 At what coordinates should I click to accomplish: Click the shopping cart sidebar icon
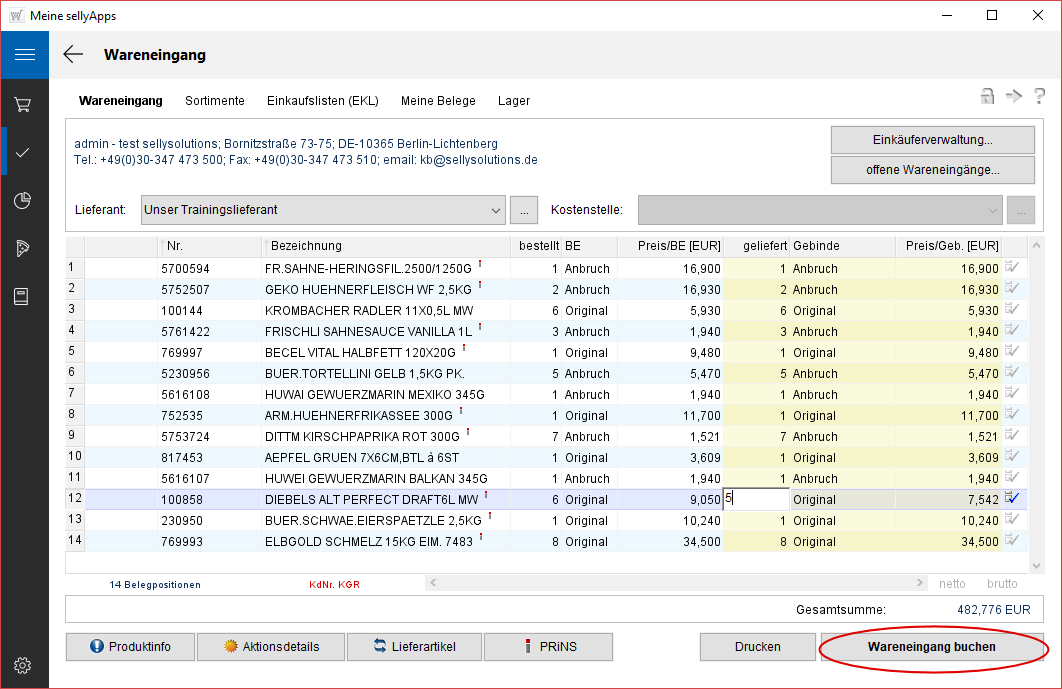coord(24,105)
